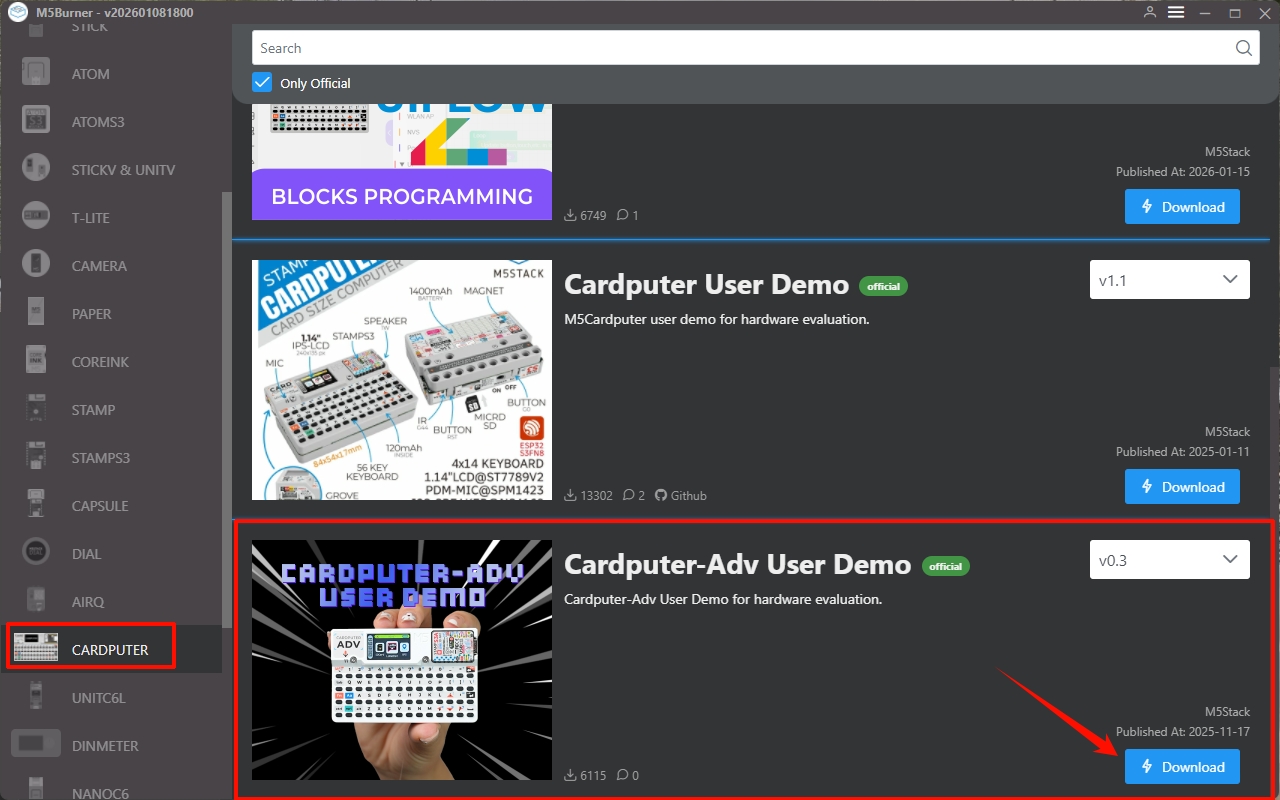Click the Search input field
Image resolution: width=1280 pixels, height=800 pixels.
740,48
